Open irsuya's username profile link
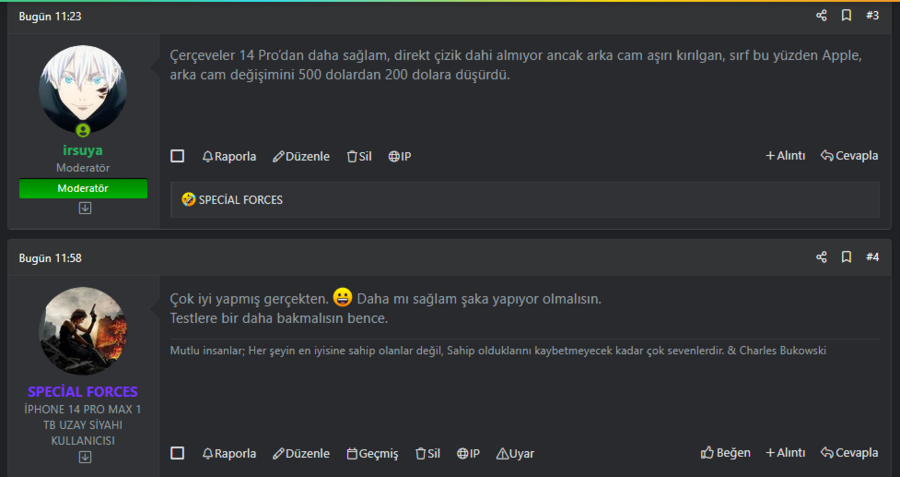900x477 pixels. 83,150
